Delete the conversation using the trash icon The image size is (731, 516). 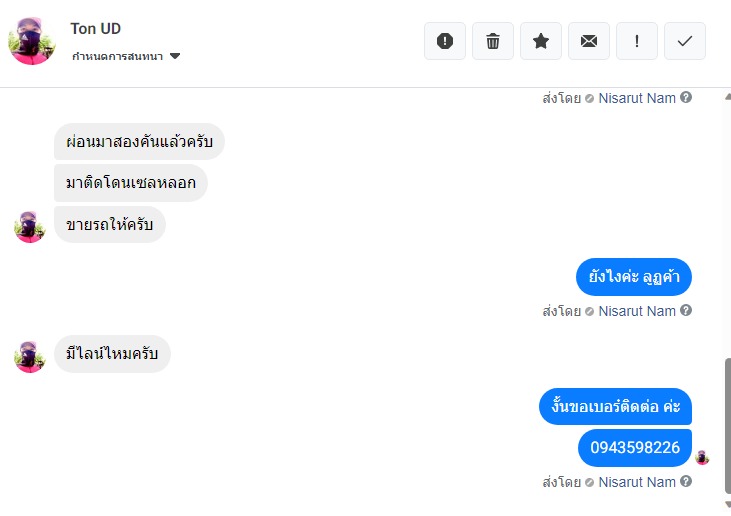pyautogui.click(x=493, y=41)
